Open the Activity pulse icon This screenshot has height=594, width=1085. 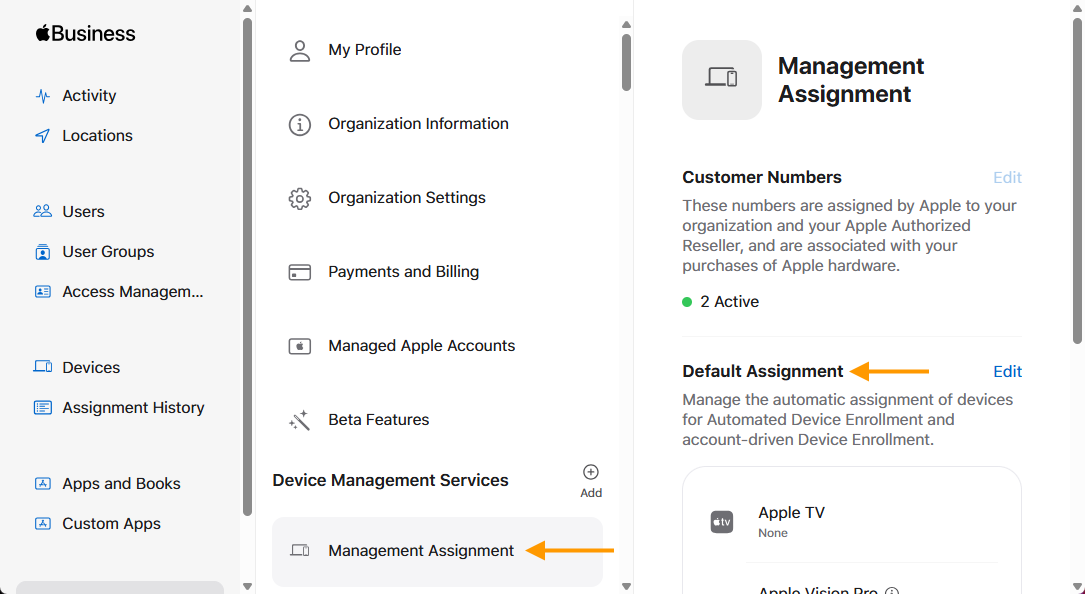43,96
